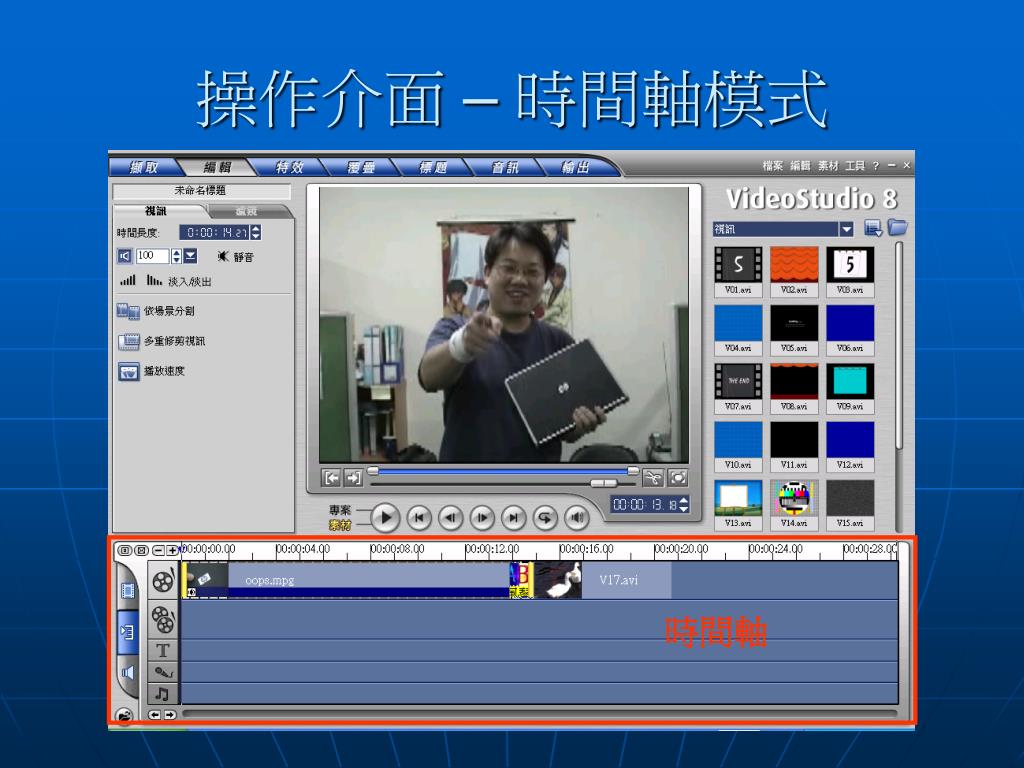Select the V14.avi test pattern thumbnail
Image resolution: width=1024 pixels, height=768 pixels.
pos(794,504)
